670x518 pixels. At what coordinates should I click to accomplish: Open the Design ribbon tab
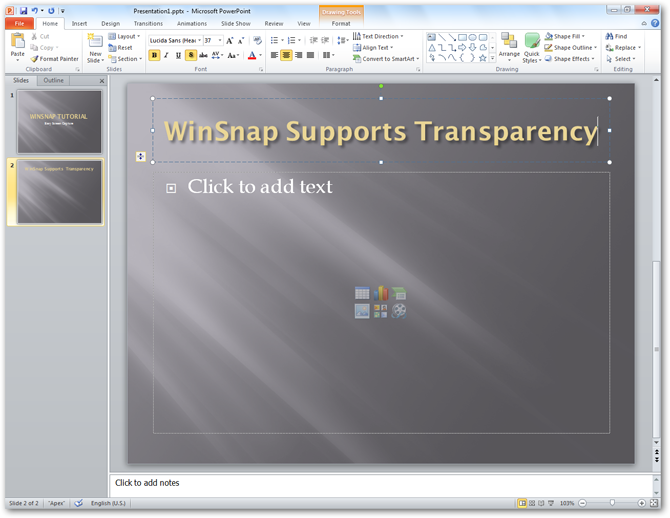pyautogui.click(x=111, y=24)
